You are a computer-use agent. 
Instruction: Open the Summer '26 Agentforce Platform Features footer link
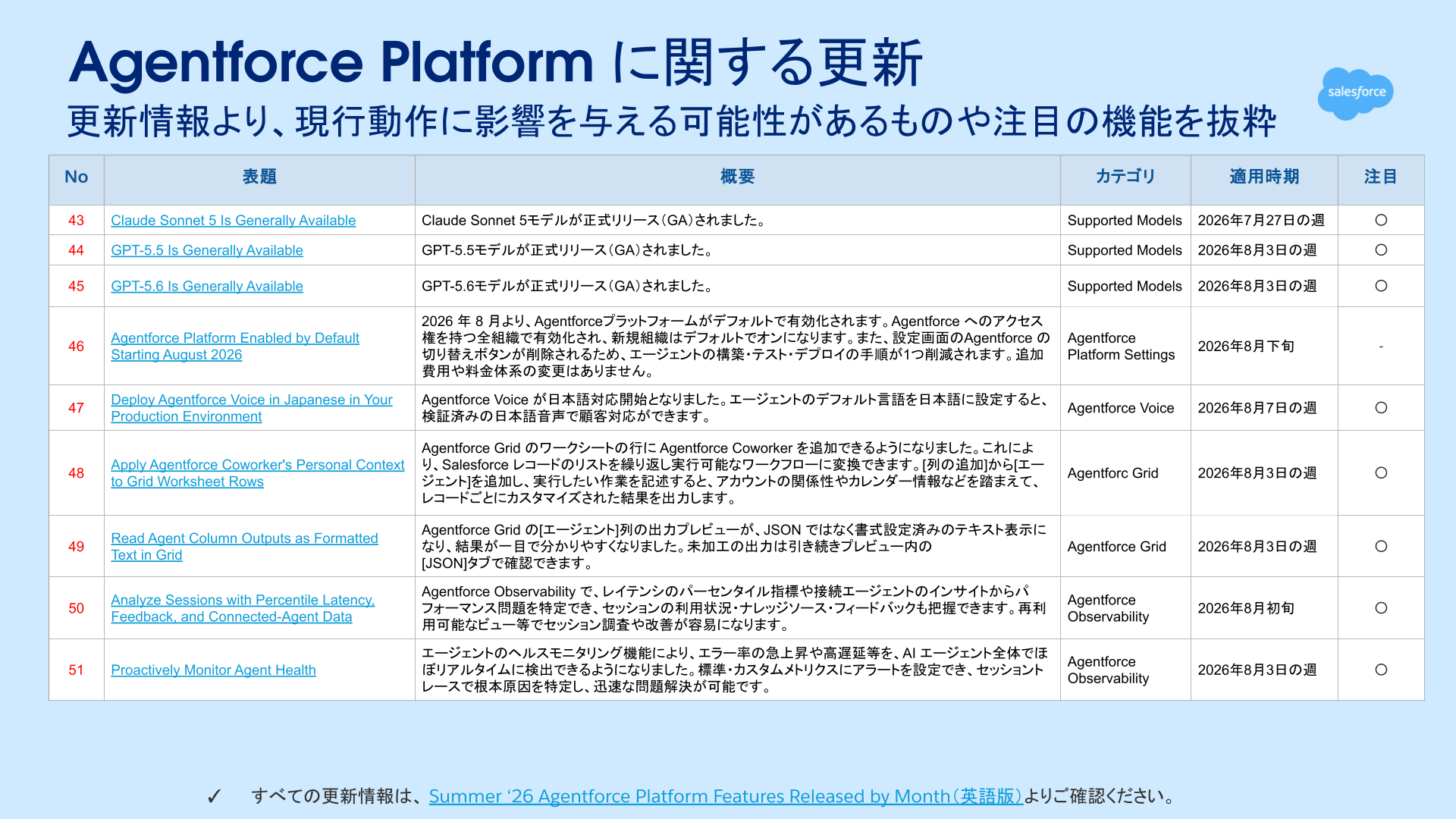point(726,796)
